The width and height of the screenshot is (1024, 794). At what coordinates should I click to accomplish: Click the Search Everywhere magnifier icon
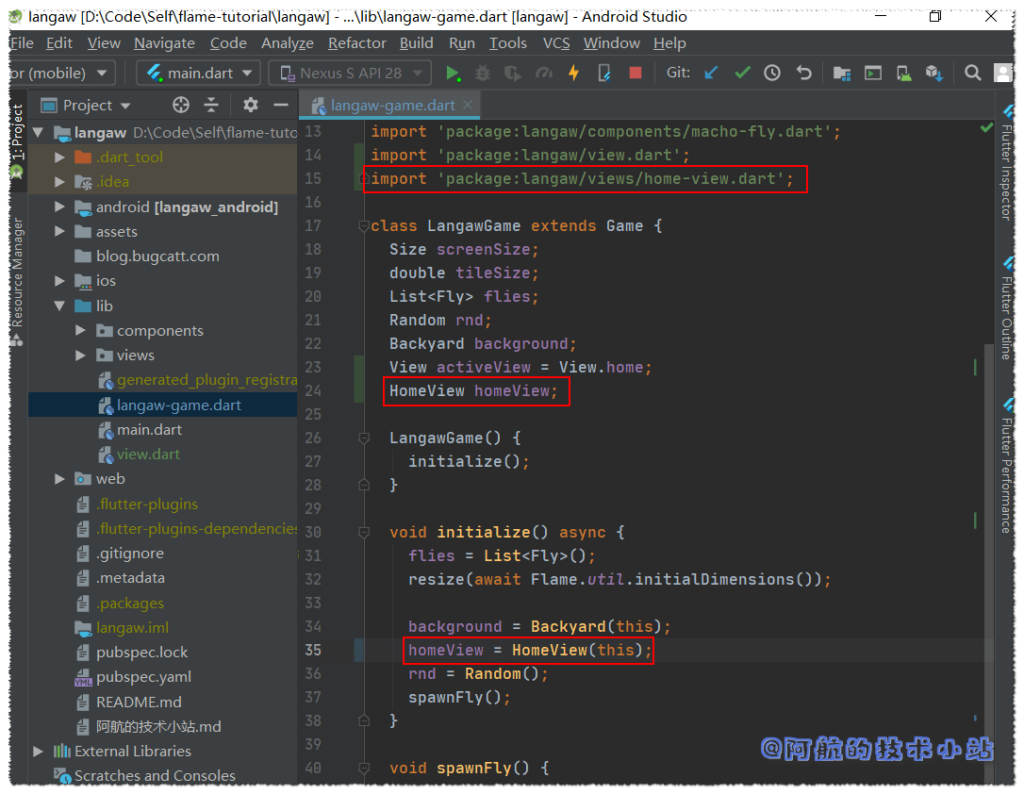click(972, 73)
